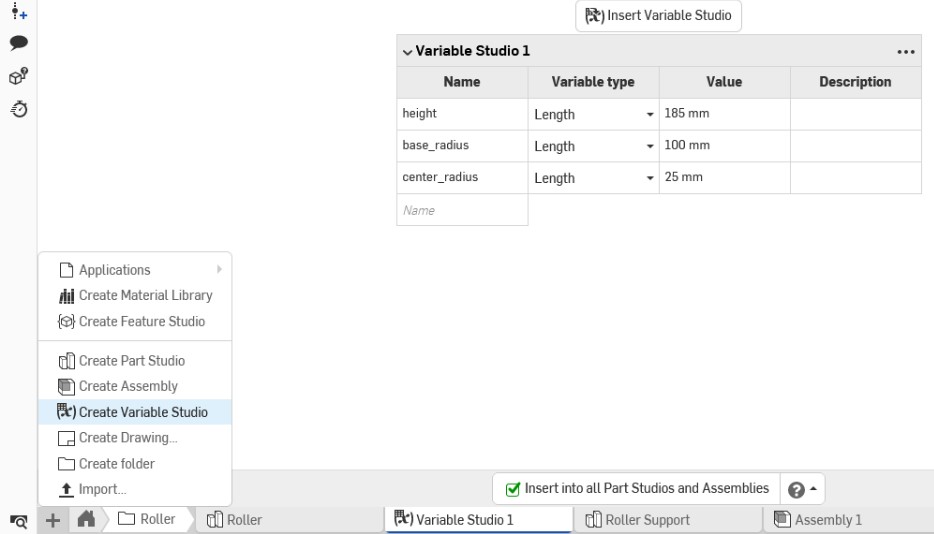Open the three-dot menu of Variable Studio 1

point(905,52)
